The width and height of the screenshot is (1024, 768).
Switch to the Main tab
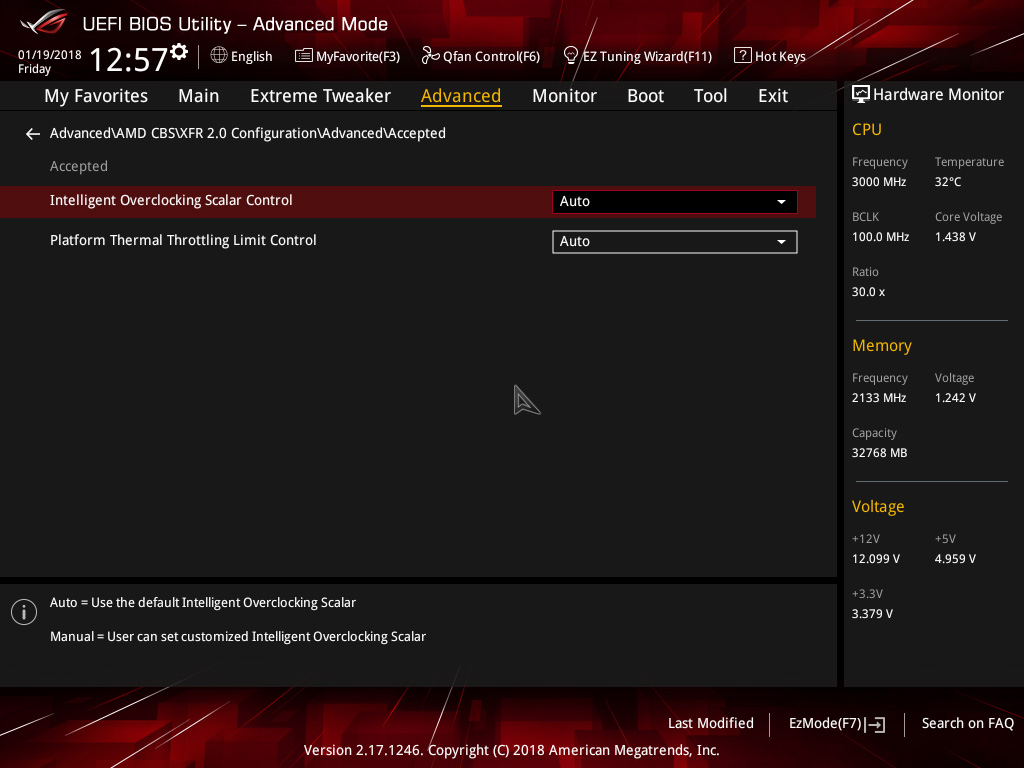coord(199,96)
